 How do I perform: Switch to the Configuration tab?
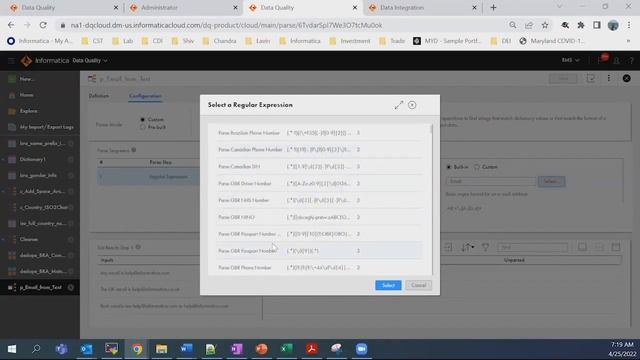[x=145, y=96]
